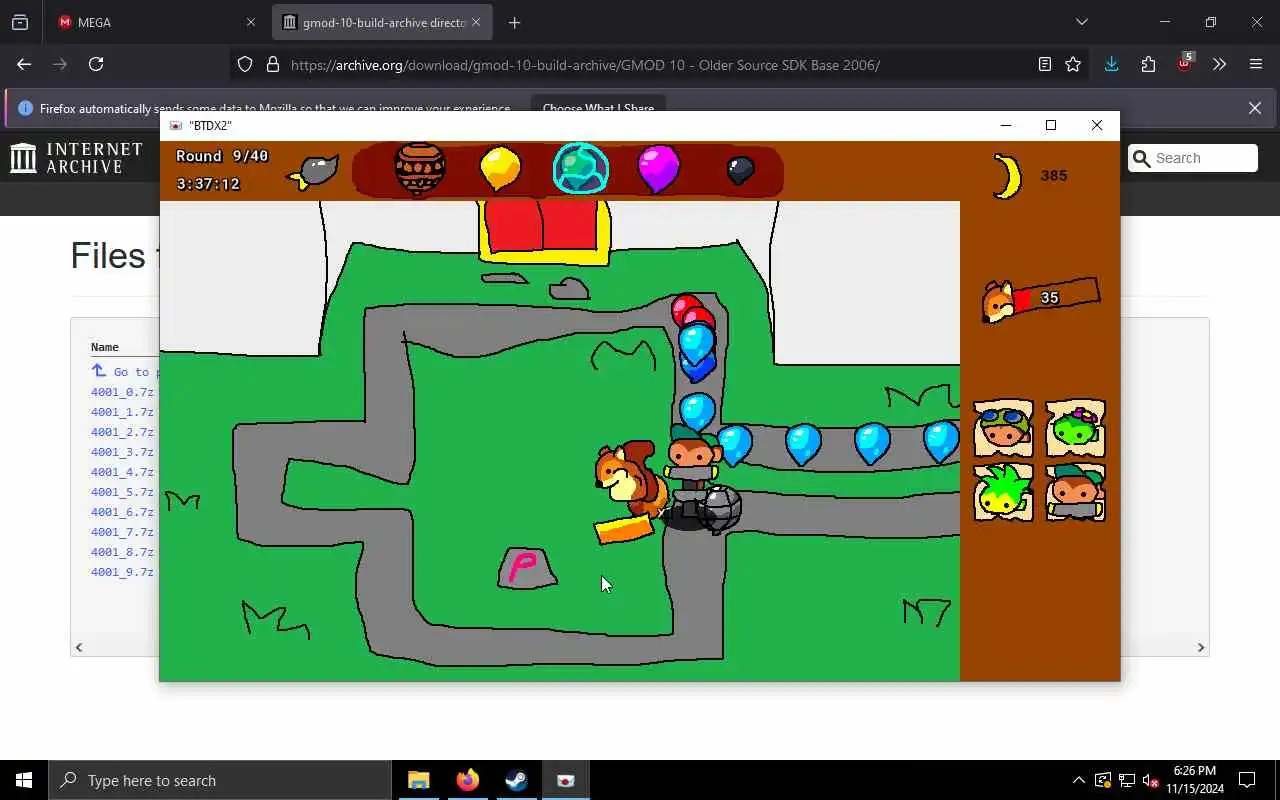The height and width of the screenshot is (800, 1280).
Task: Open the 4001_9.7z file link
Action: (x=122, y=572)
